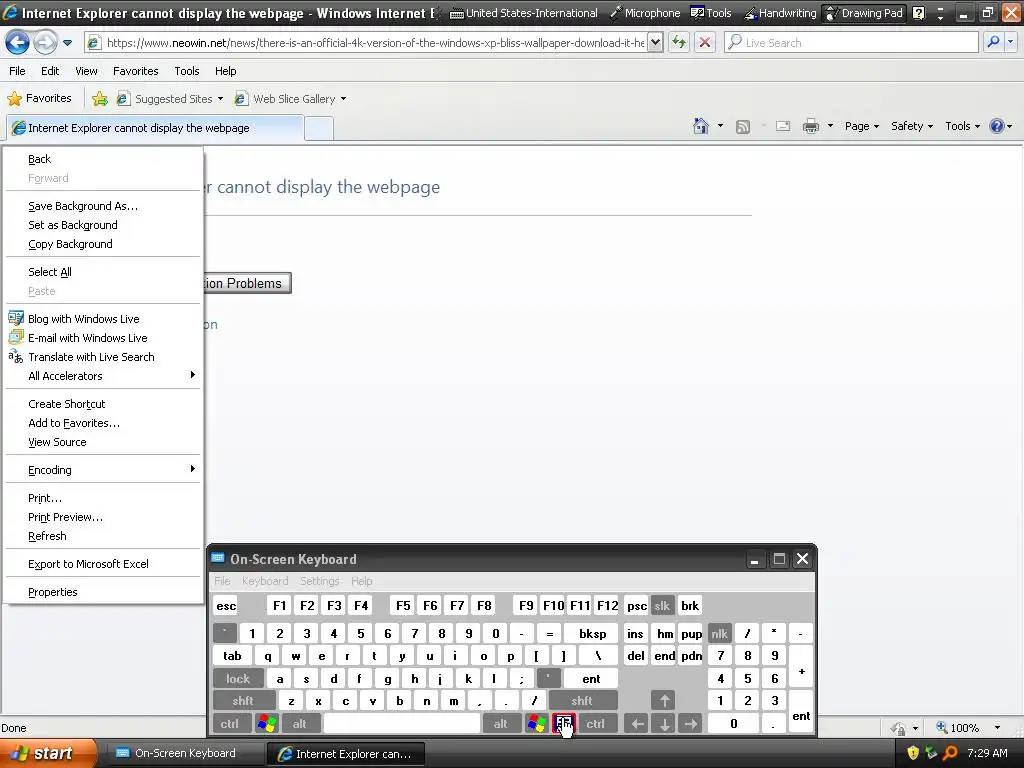Open the Suggested Sites dropdown
This screenshot has height=768, width=1024.
[170, 99]
